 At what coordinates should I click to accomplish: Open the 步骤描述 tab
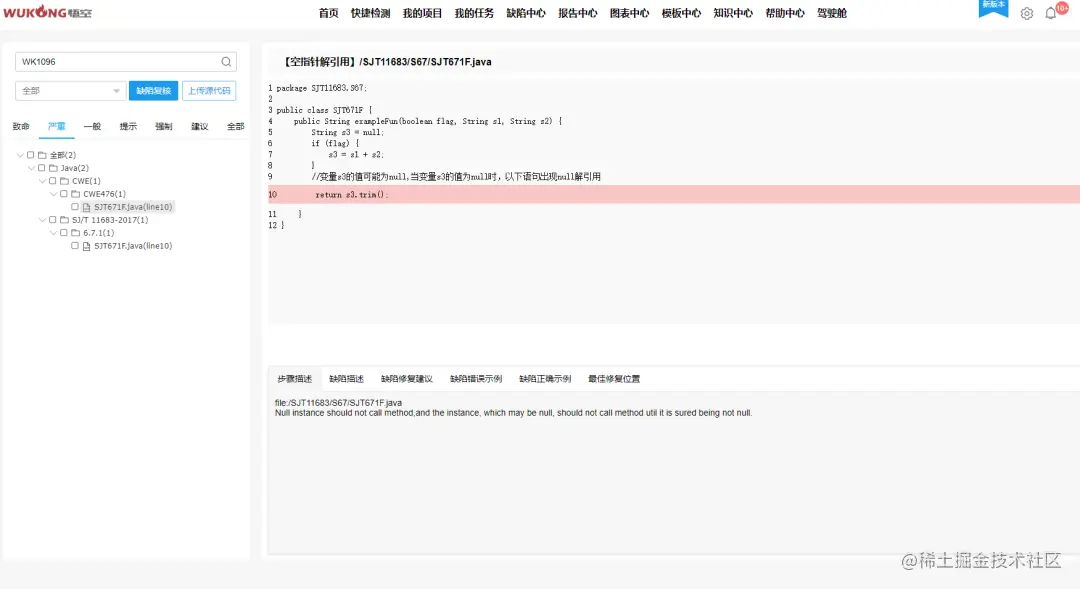pos(295,379)
